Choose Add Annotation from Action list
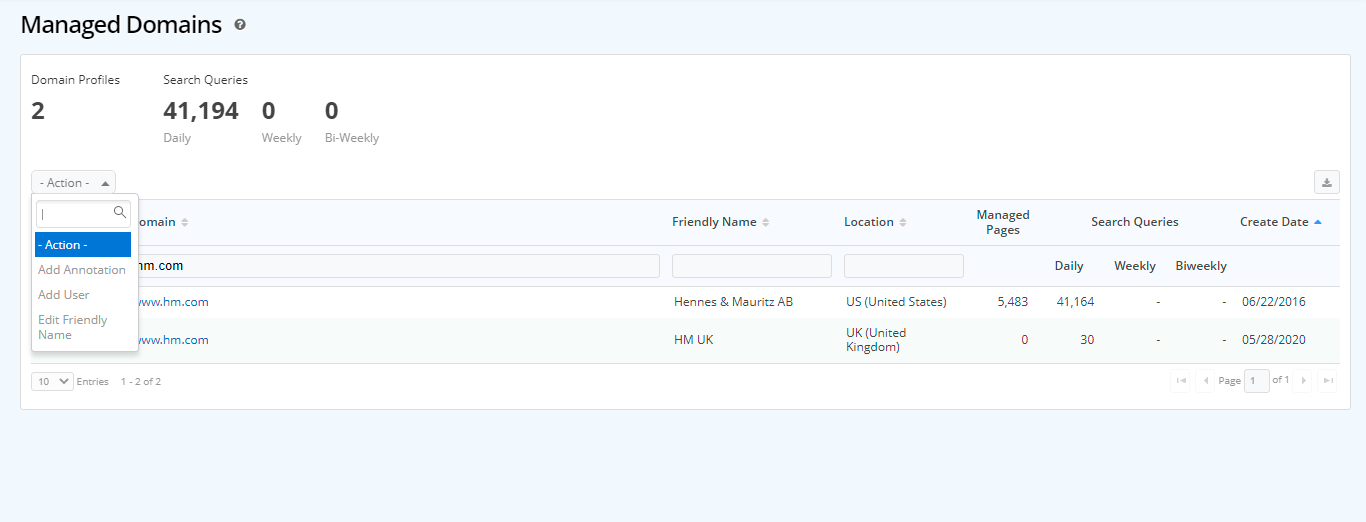This screenshot has height=522, width=1366. [82, 270]
